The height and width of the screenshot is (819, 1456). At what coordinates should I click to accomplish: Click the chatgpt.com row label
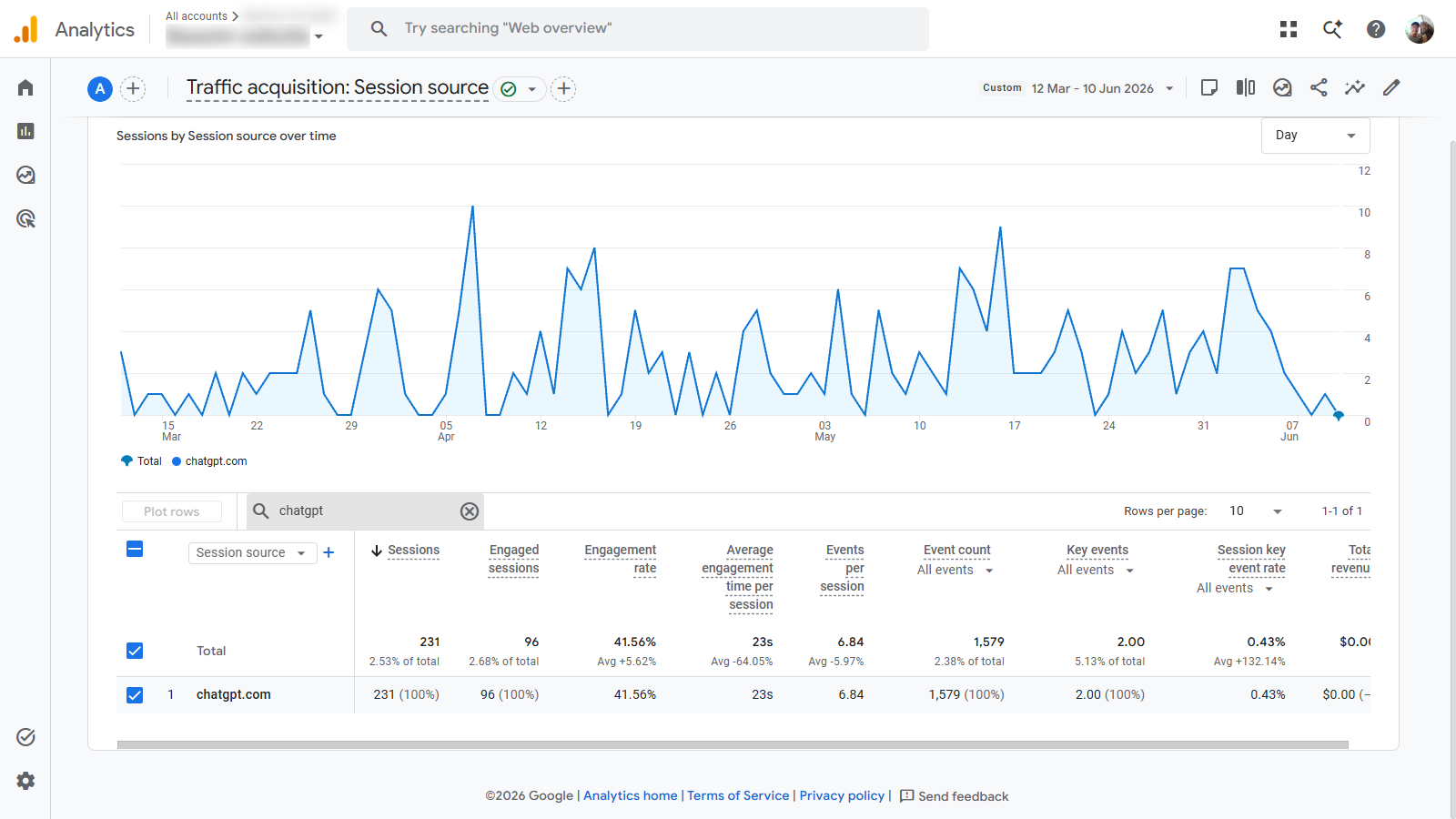pos(234,695)
